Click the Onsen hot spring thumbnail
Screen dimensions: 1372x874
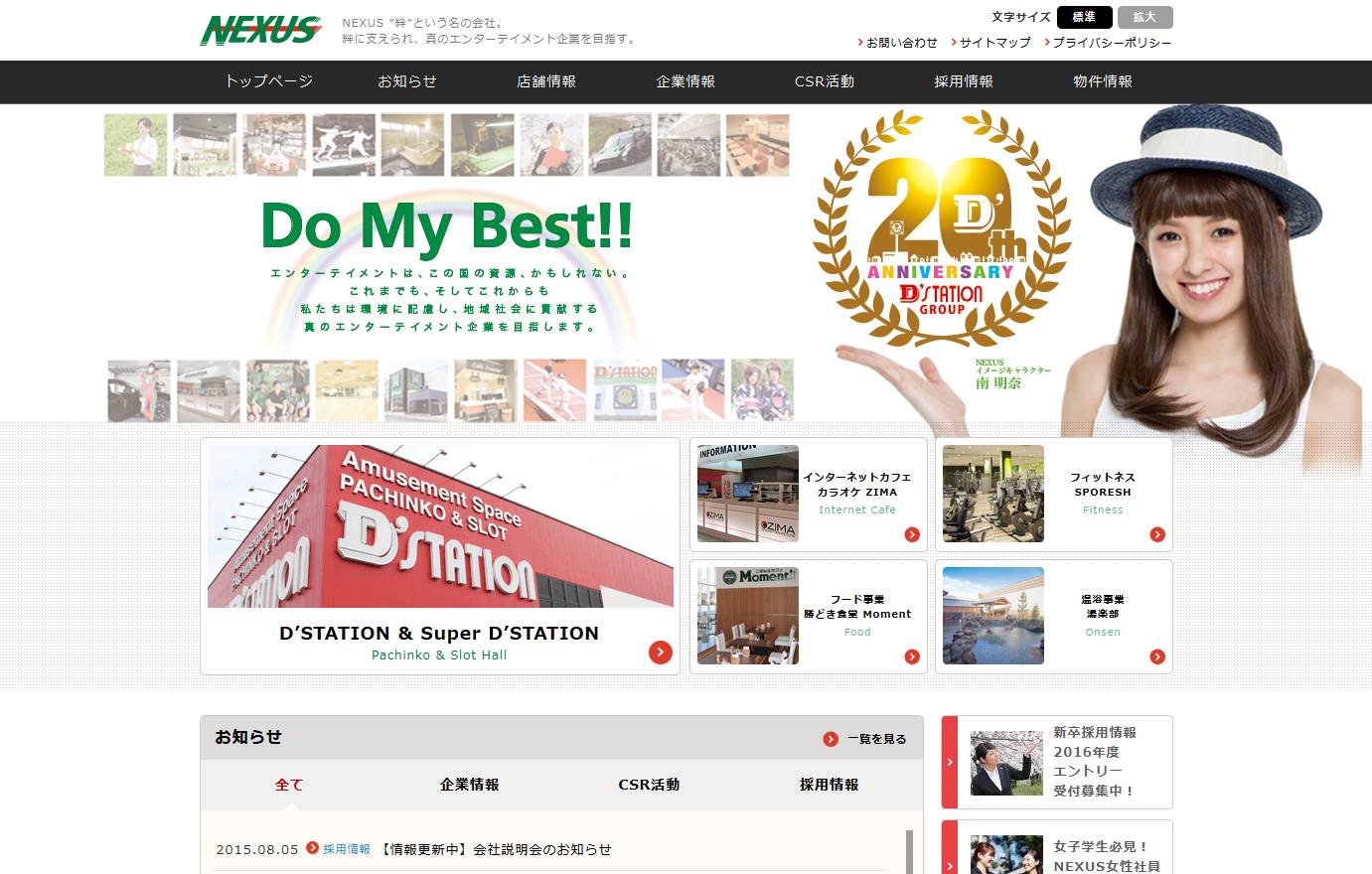pyautogui.click(x=993, y=616)
